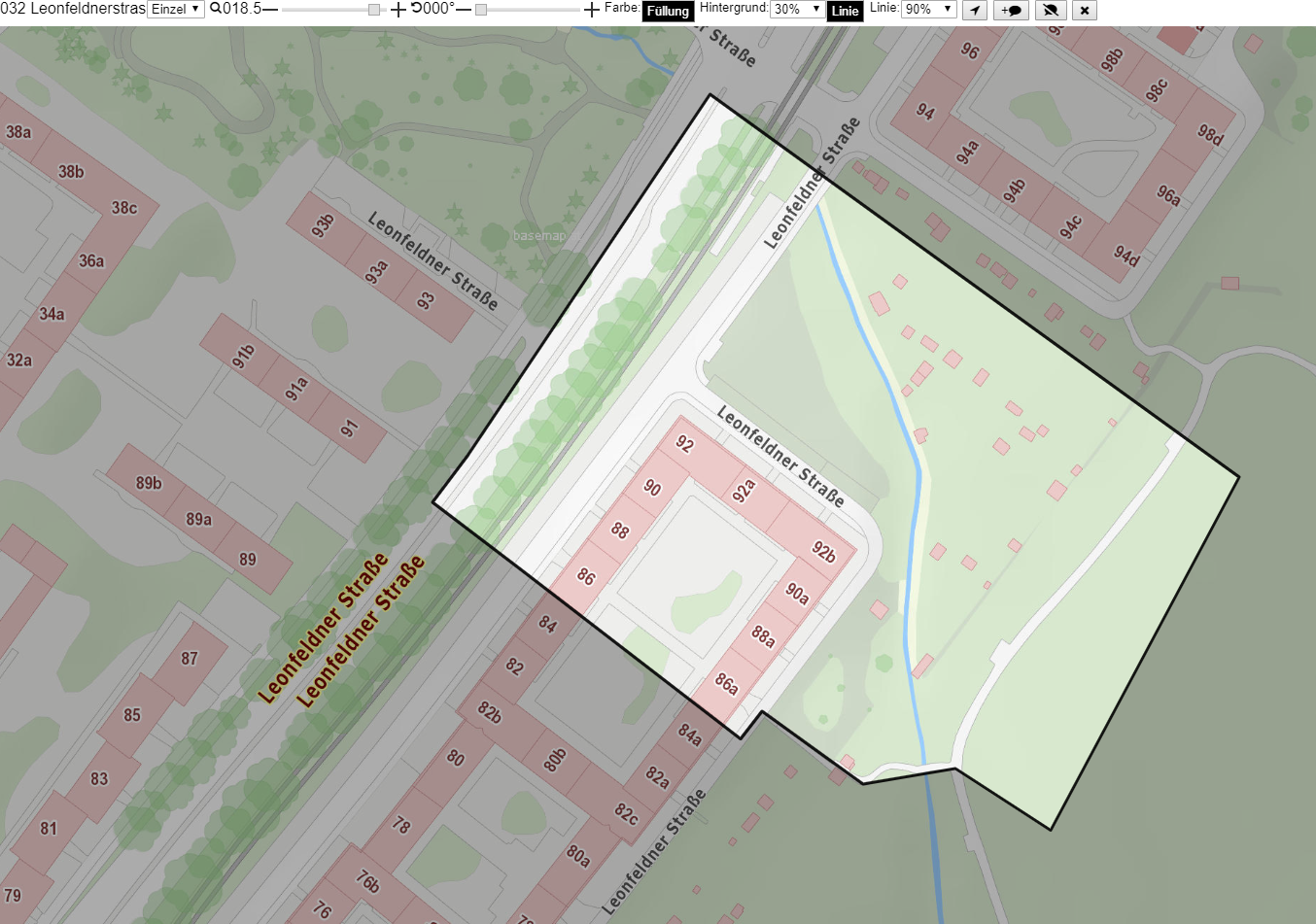The height and width of the screenshot is (924, 1316).
Task: Open the Hintergrund 30% dropdown
Action: point(797,9)
